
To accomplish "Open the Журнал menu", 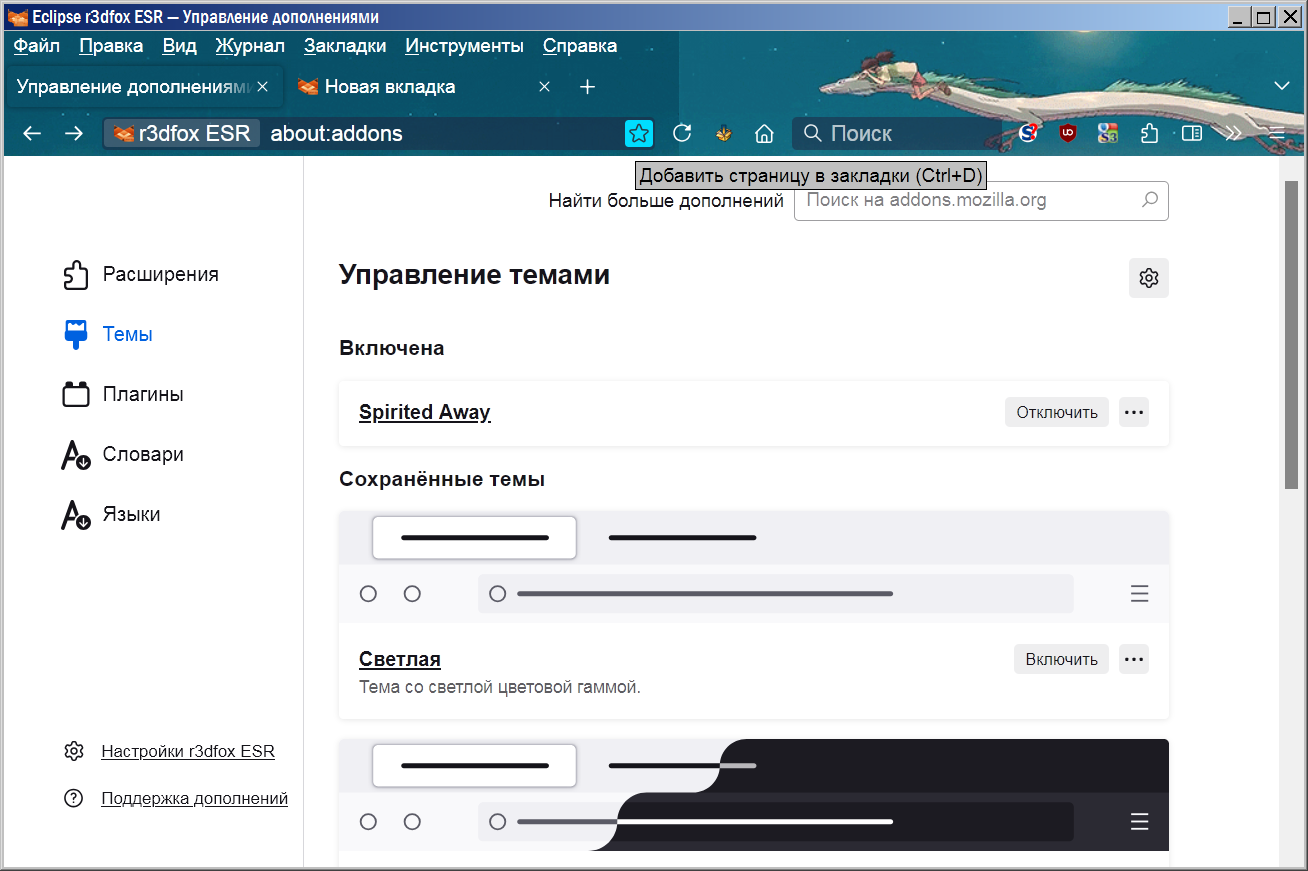I will coord(250,46).
